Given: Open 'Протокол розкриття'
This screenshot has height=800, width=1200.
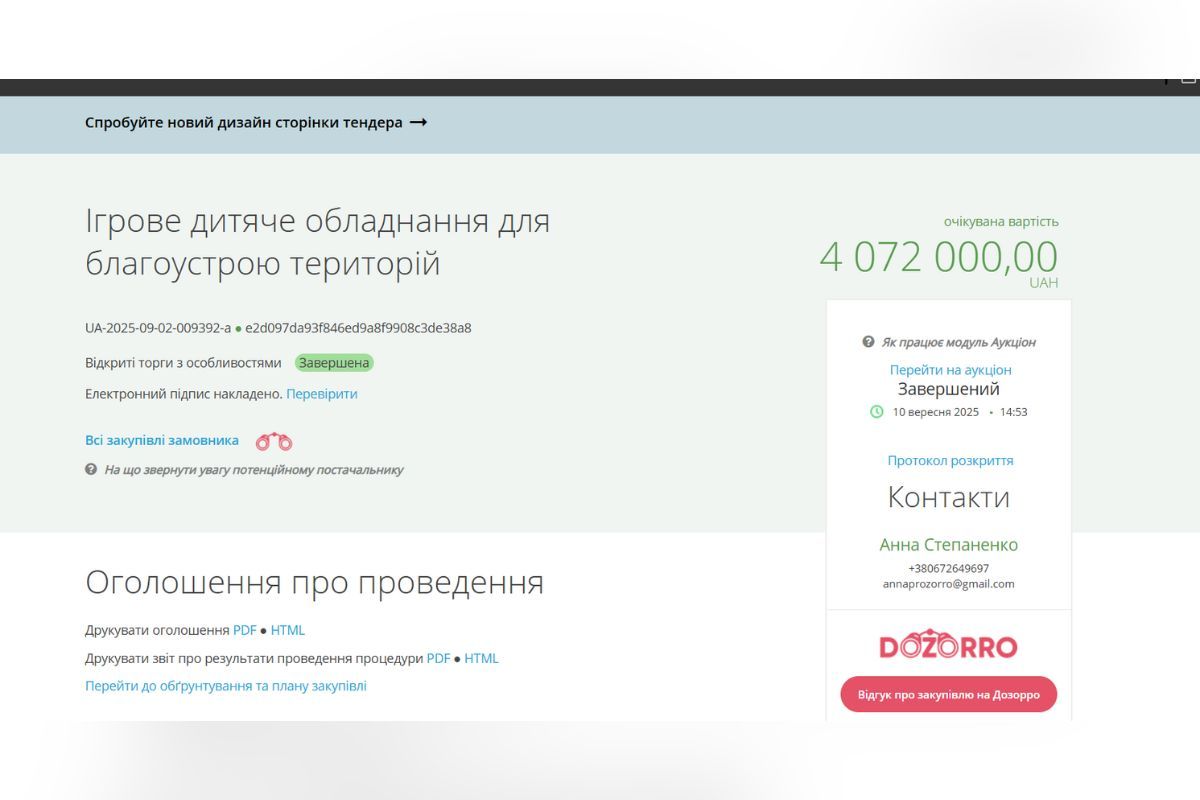Looking at the screenshot, I should [949, 460].
